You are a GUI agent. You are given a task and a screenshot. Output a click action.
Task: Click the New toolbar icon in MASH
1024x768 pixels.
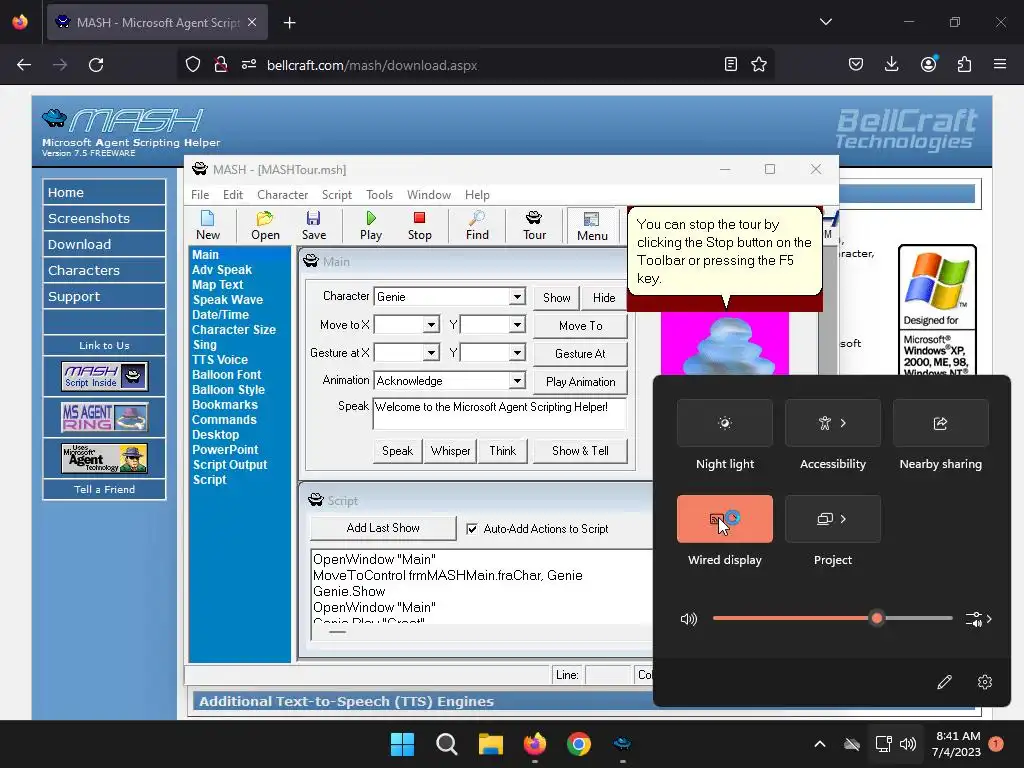[x=208, y=225]
